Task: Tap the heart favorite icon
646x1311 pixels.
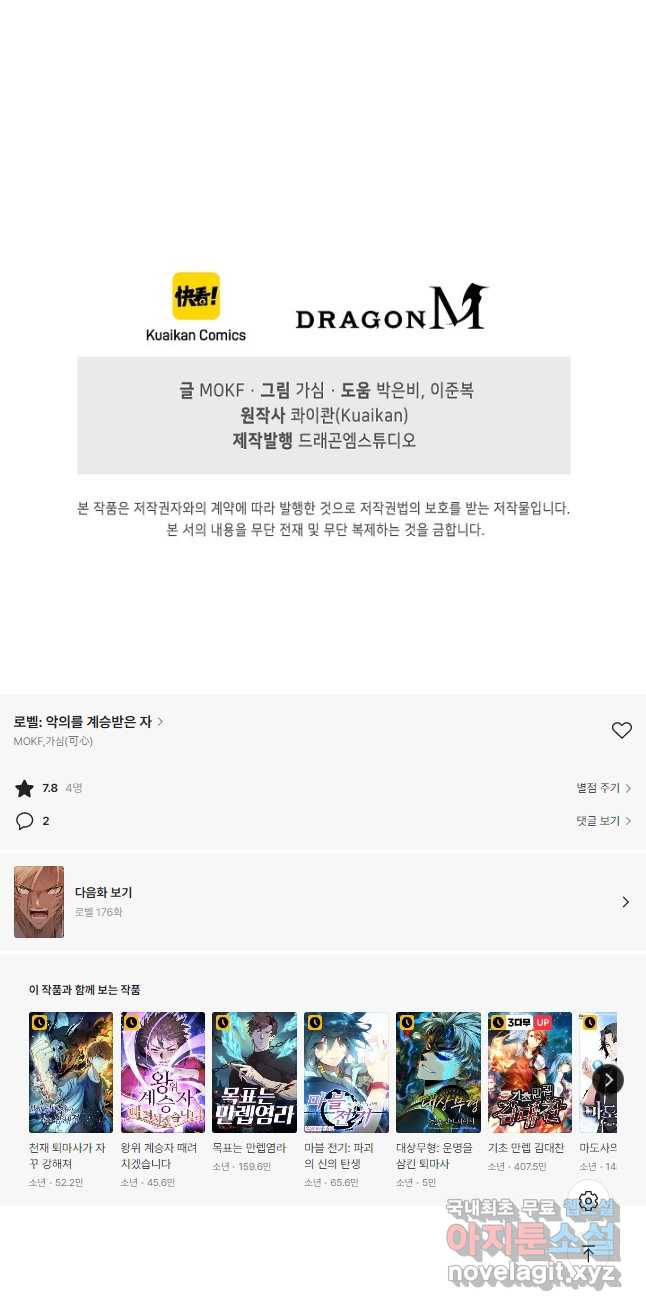Action: click(621, 730)
